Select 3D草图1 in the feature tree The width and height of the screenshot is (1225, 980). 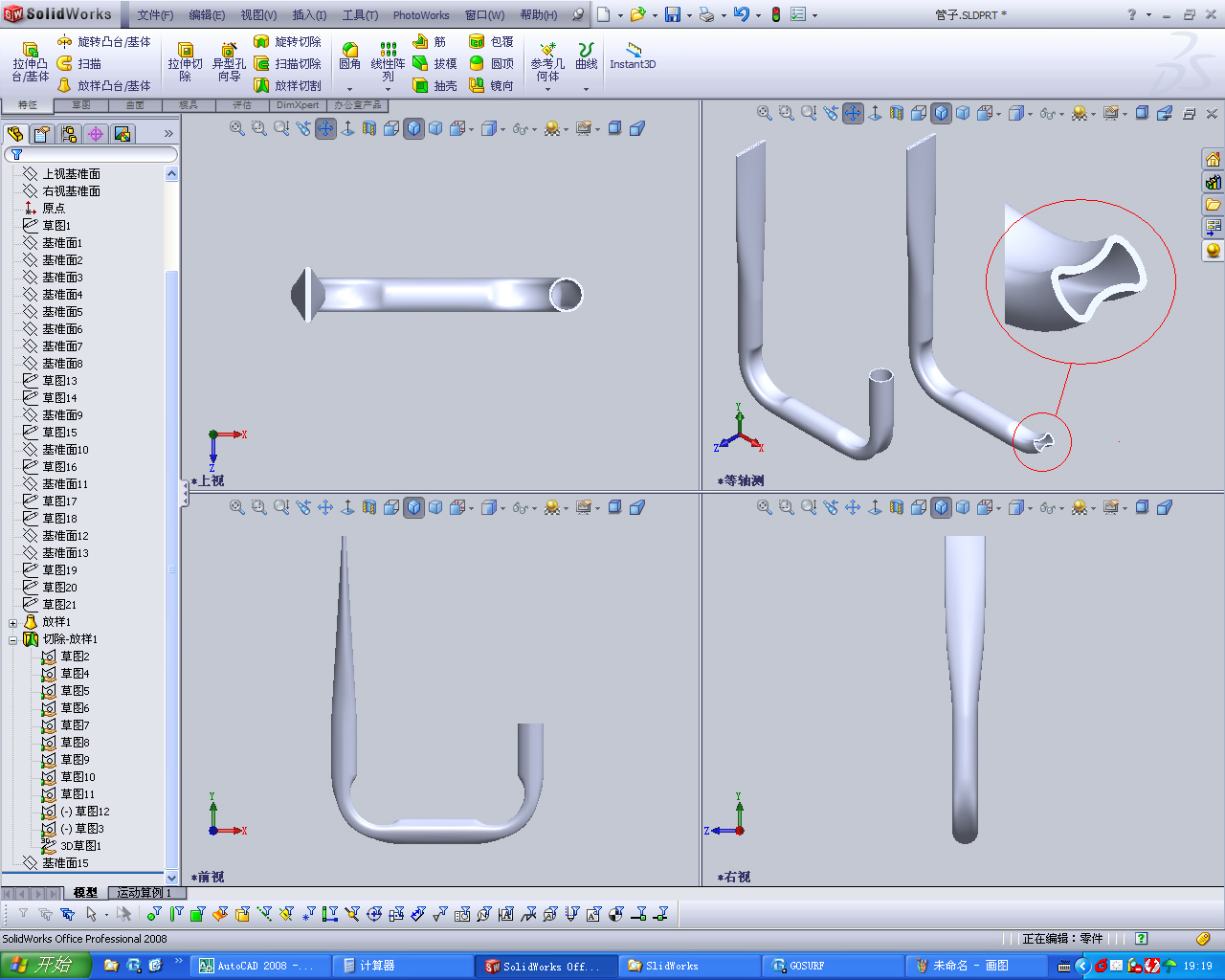click(72, 846)
